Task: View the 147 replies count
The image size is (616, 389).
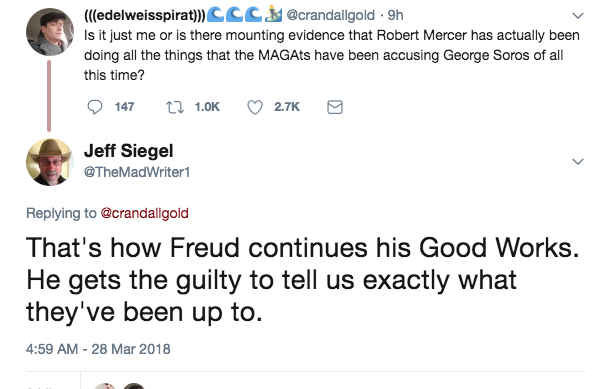Action: coord(124,107)
